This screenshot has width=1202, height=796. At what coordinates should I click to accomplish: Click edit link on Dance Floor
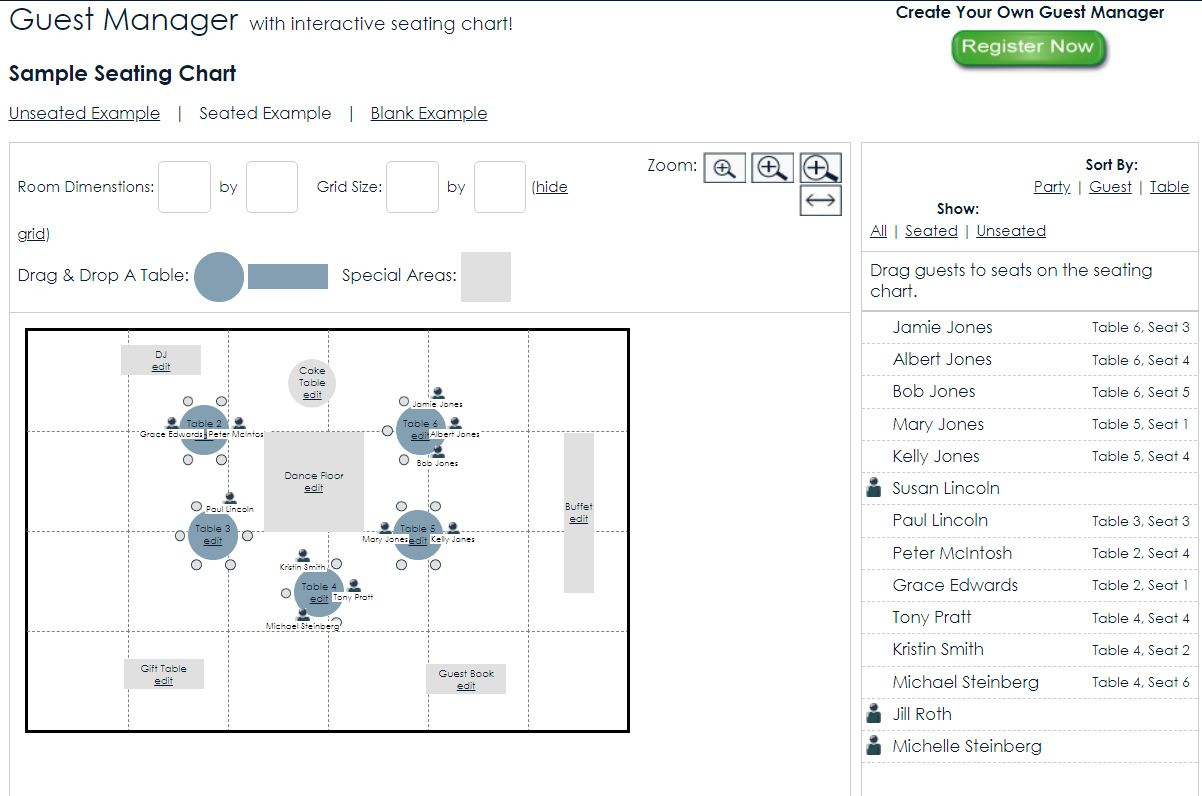point(313,488)
